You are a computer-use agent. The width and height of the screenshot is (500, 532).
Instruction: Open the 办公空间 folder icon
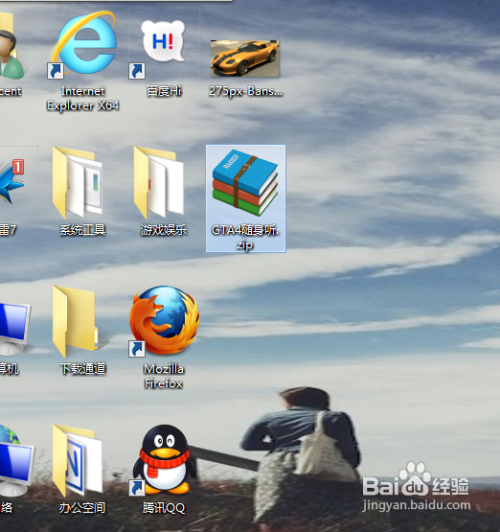pyautogui.click(x=77, y=460)
